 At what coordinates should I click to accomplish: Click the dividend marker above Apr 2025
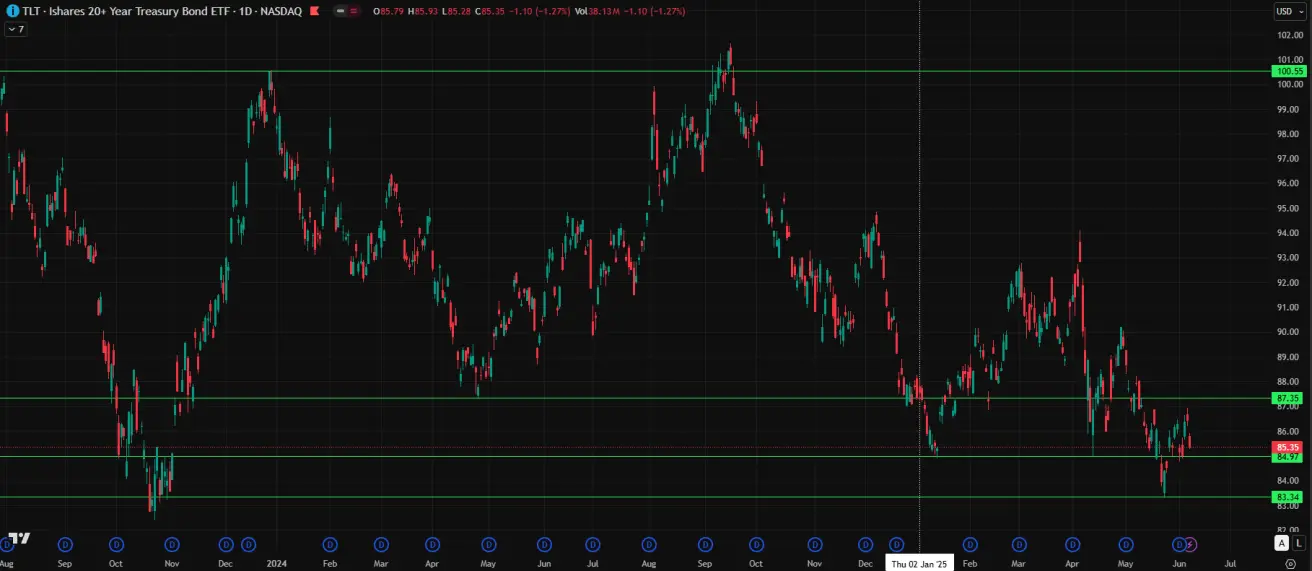click(x=1073, y=544)
